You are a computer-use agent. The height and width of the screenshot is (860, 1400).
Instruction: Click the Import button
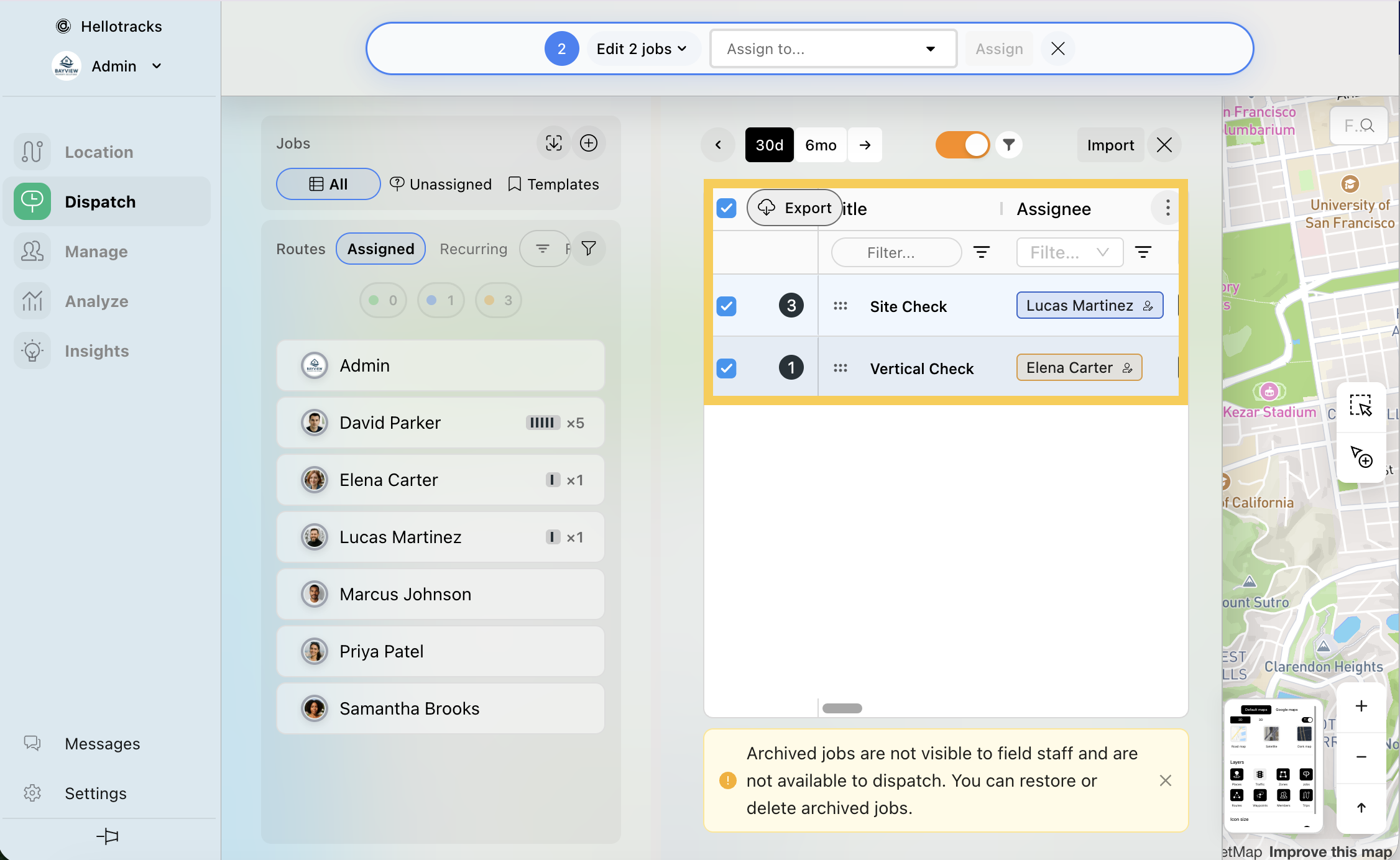click(x=1110, y=145)
